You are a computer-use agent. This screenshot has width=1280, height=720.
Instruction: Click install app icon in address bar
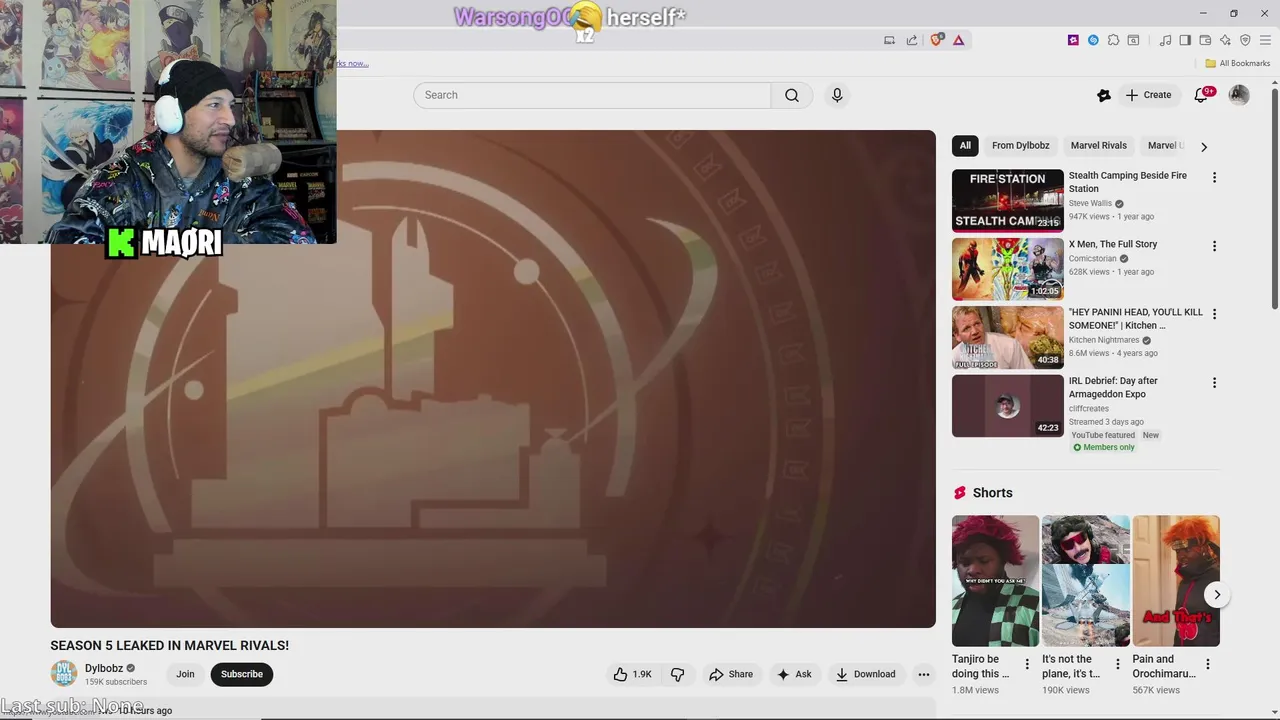point(889,40)
